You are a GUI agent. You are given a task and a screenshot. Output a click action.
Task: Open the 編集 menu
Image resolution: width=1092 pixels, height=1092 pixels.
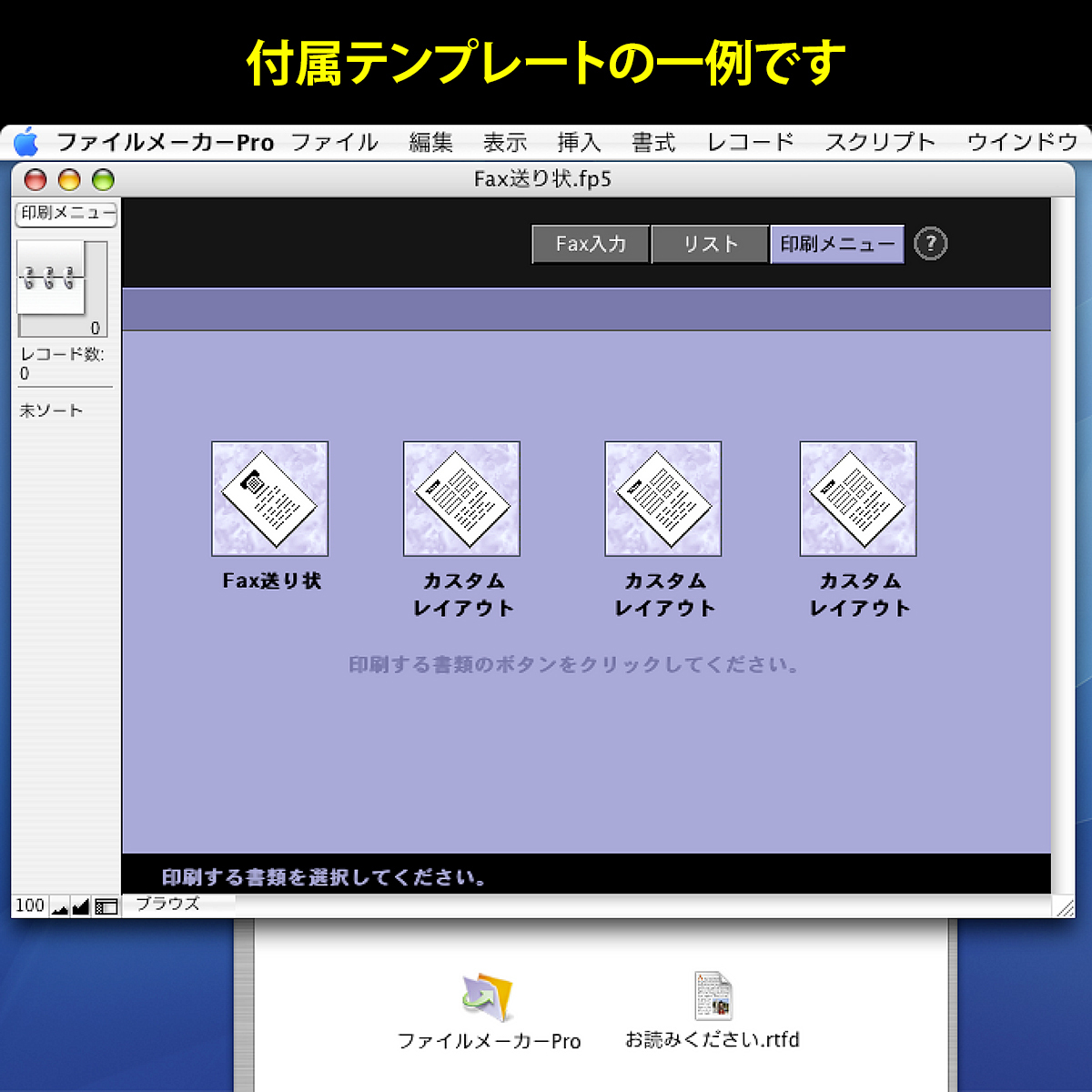click(x=430, y=143)
